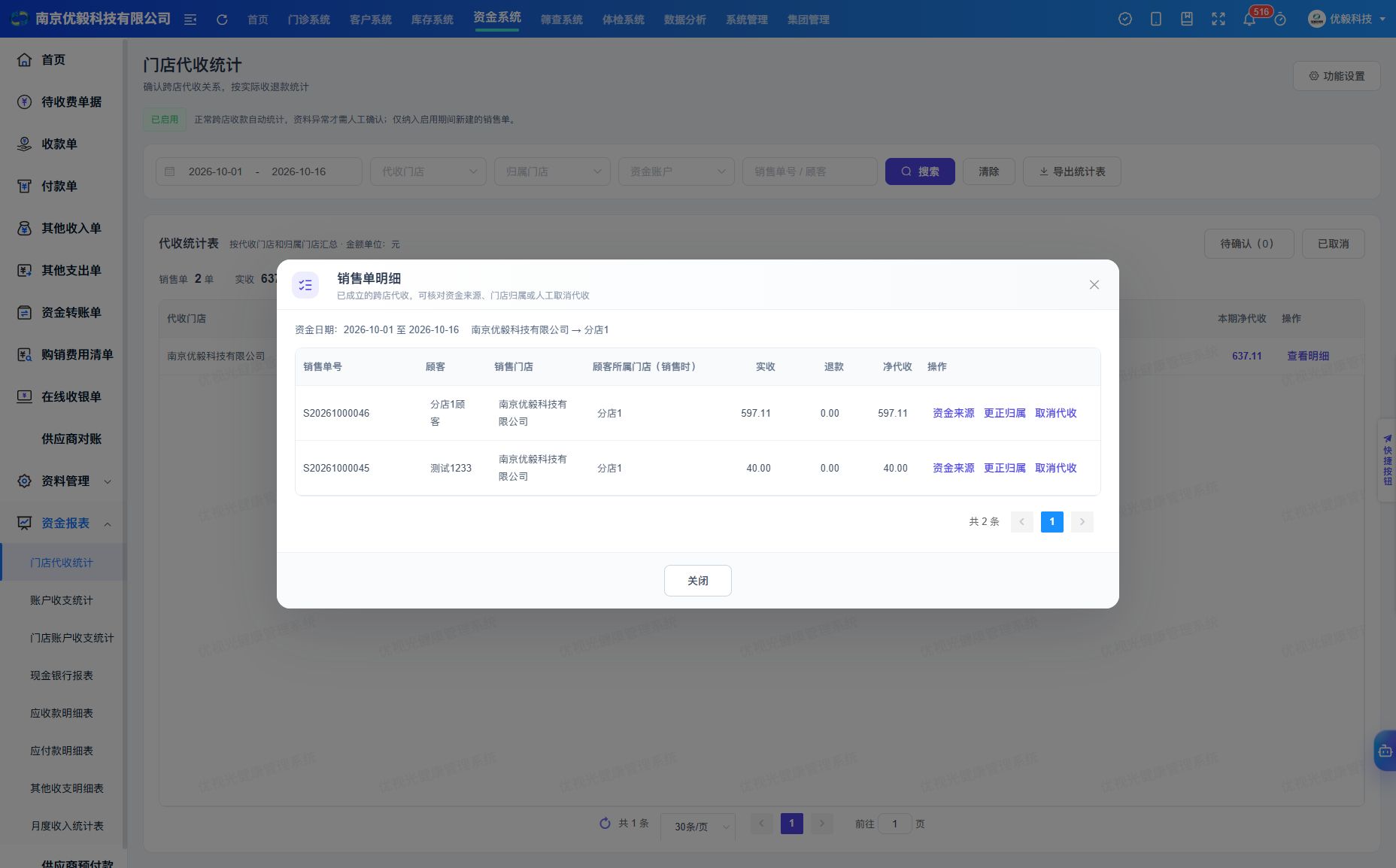Click the check-circle icon in the header
Screen dimensions: 1396x868
(x=1125, y=19)
